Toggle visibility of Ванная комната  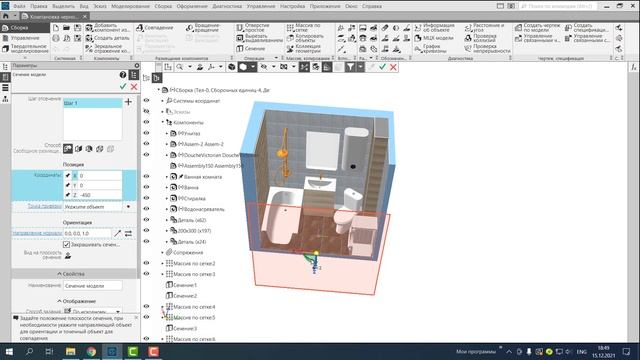(x=146, y=176)
